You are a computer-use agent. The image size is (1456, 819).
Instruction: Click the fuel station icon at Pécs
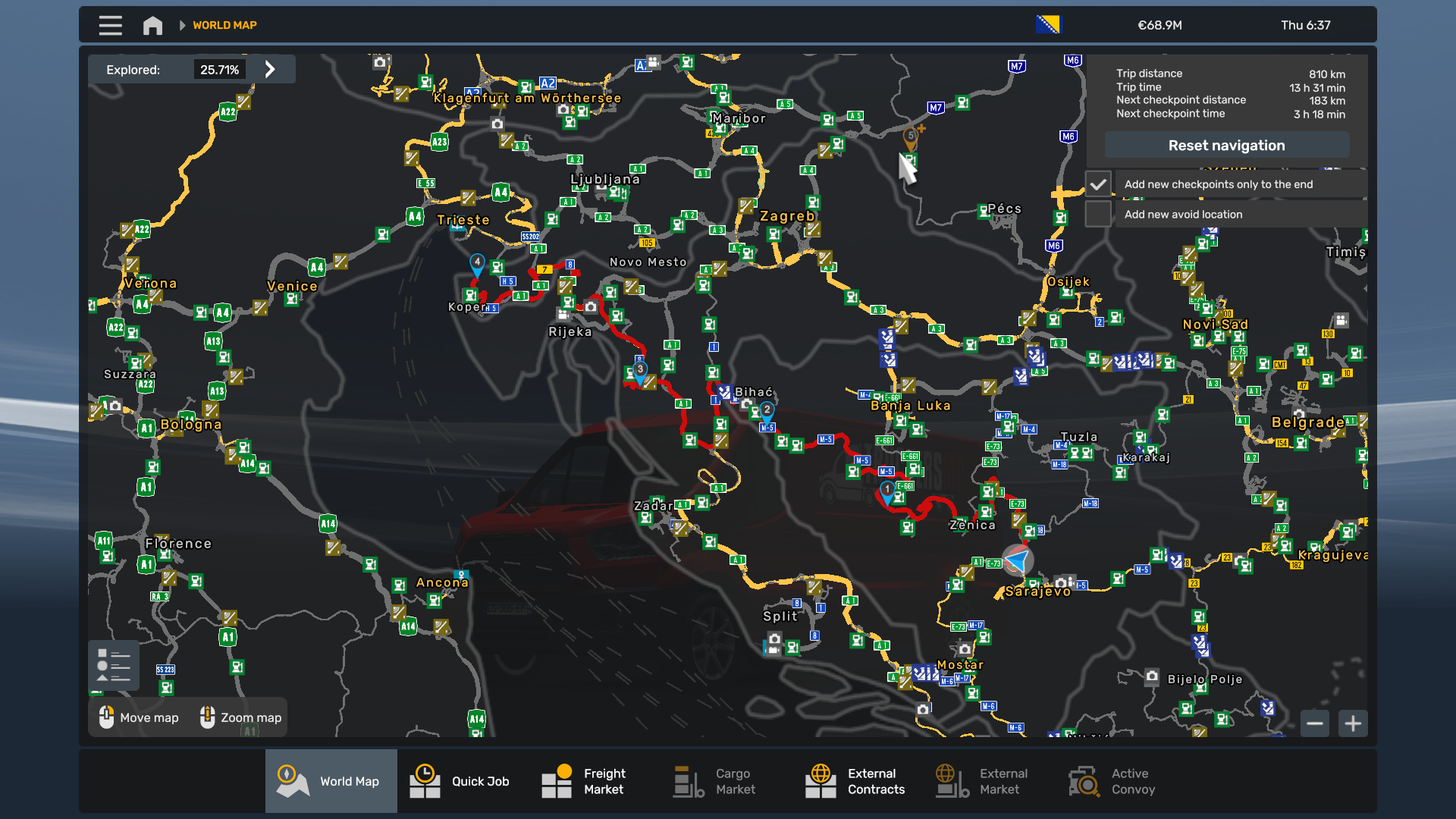984,212
